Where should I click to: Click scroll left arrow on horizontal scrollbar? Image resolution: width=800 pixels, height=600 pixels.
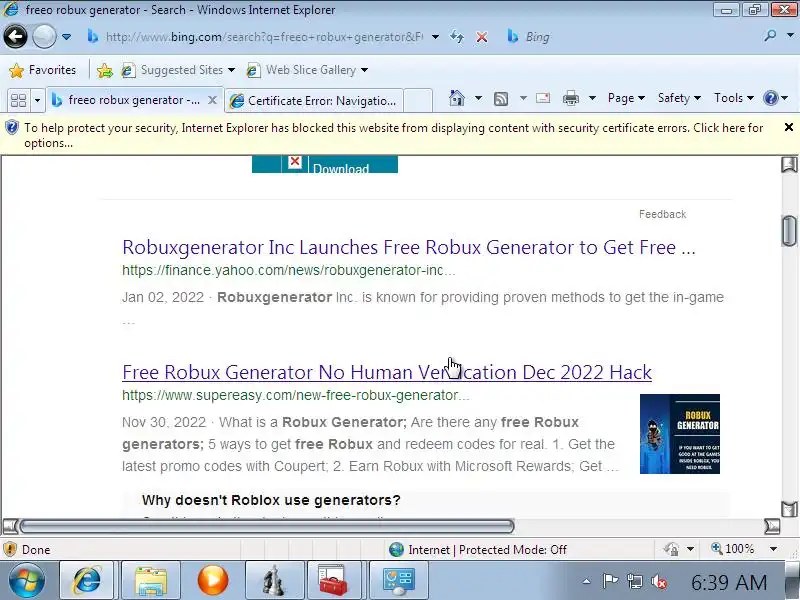10,526
